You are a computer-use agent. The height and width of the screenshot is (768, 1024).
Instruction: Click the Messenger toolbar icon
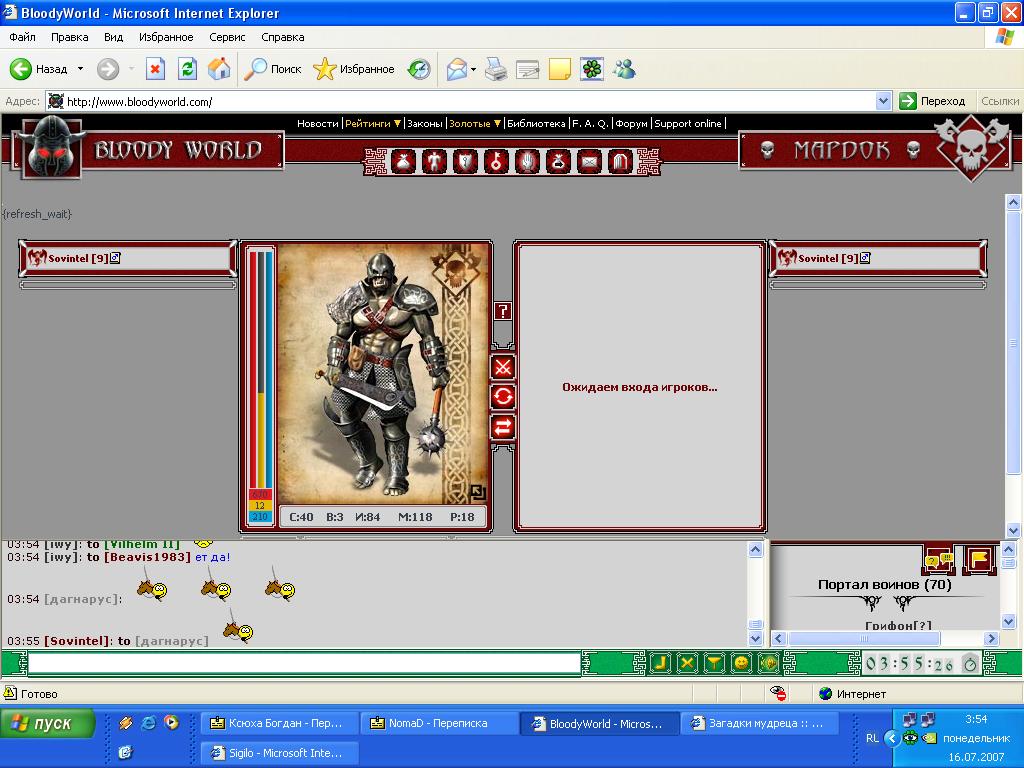(x=624, y=69)
